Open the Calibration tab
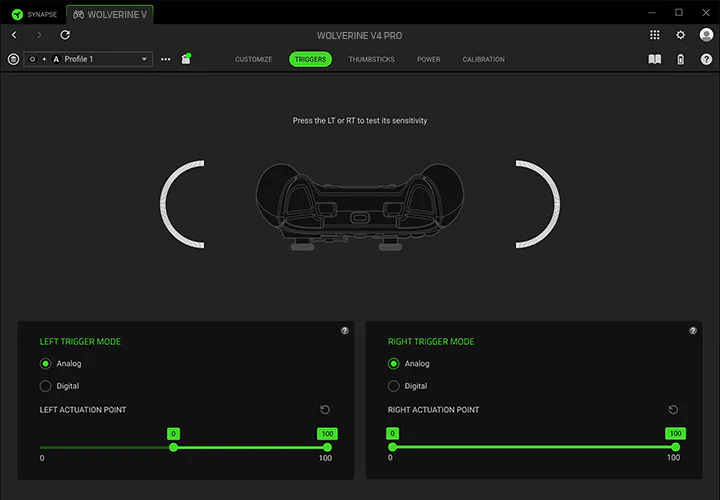 [484, 59]
